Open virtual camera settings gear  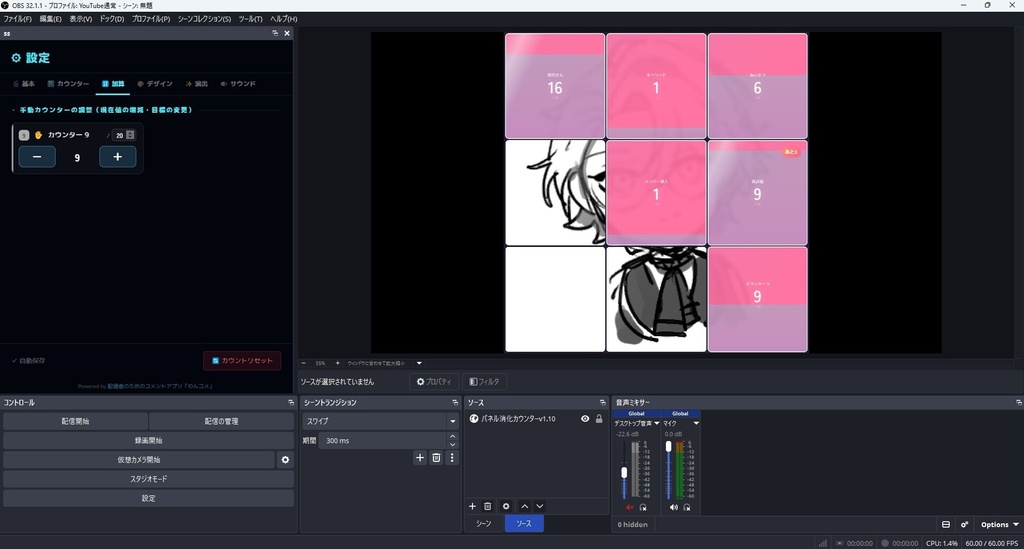[x=285, y=460]
